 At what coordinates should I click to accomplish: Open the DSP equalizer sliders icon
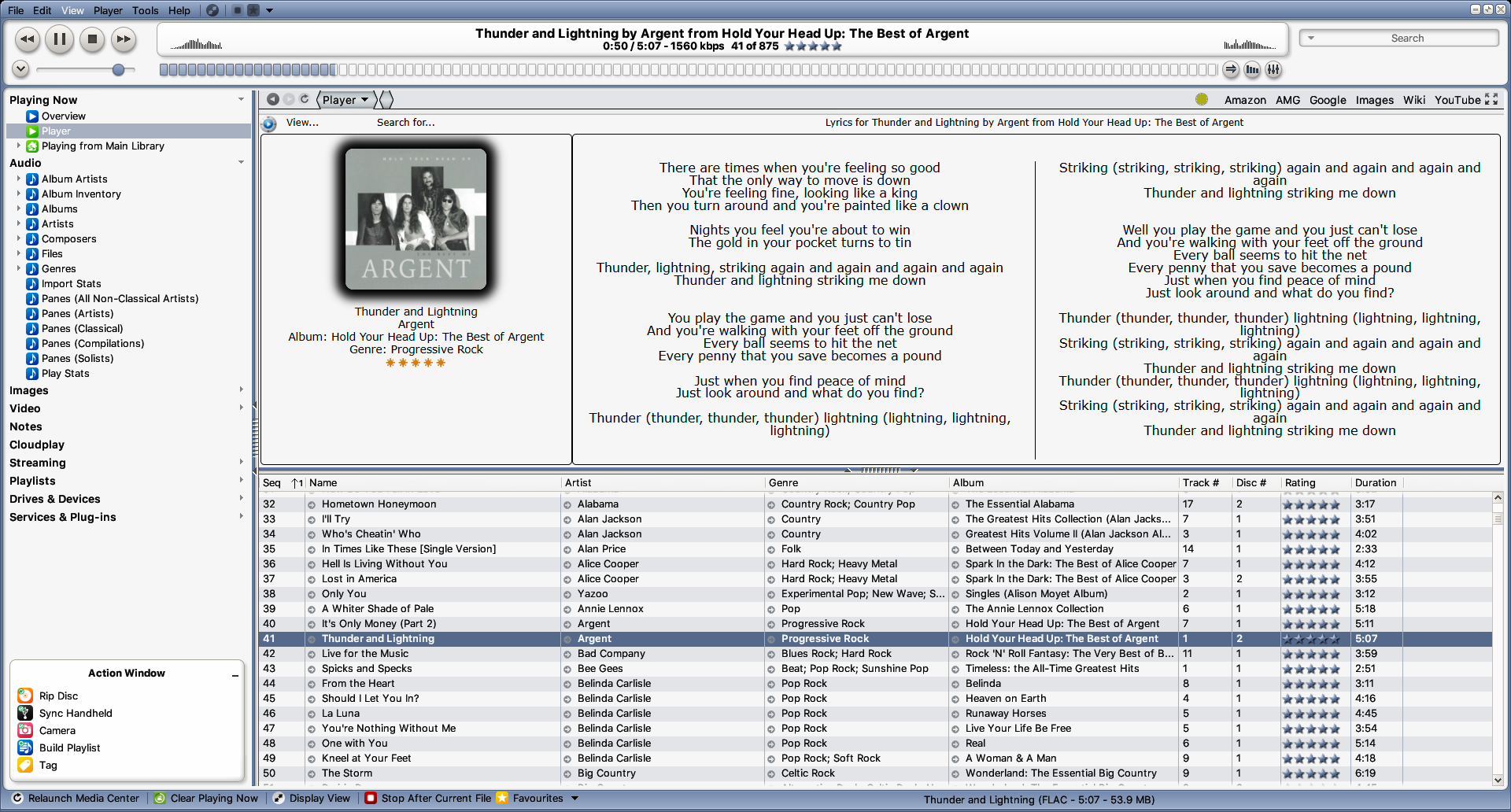(x=1274, y=70)
